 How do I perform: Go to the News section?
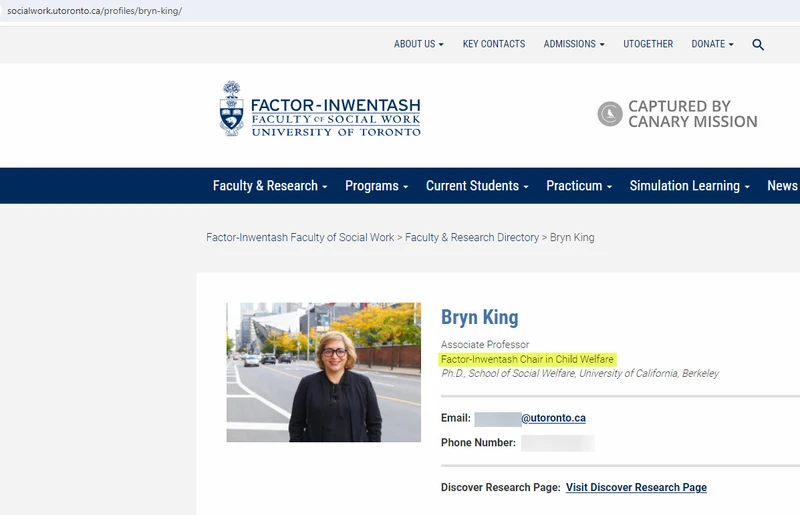point(781,186)
